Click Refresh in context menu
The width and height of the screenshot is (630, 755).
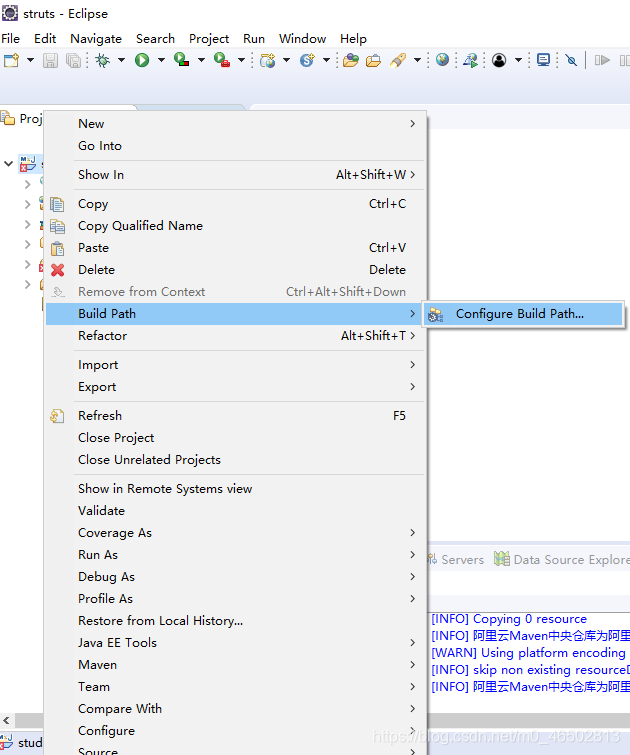[235, 416]
